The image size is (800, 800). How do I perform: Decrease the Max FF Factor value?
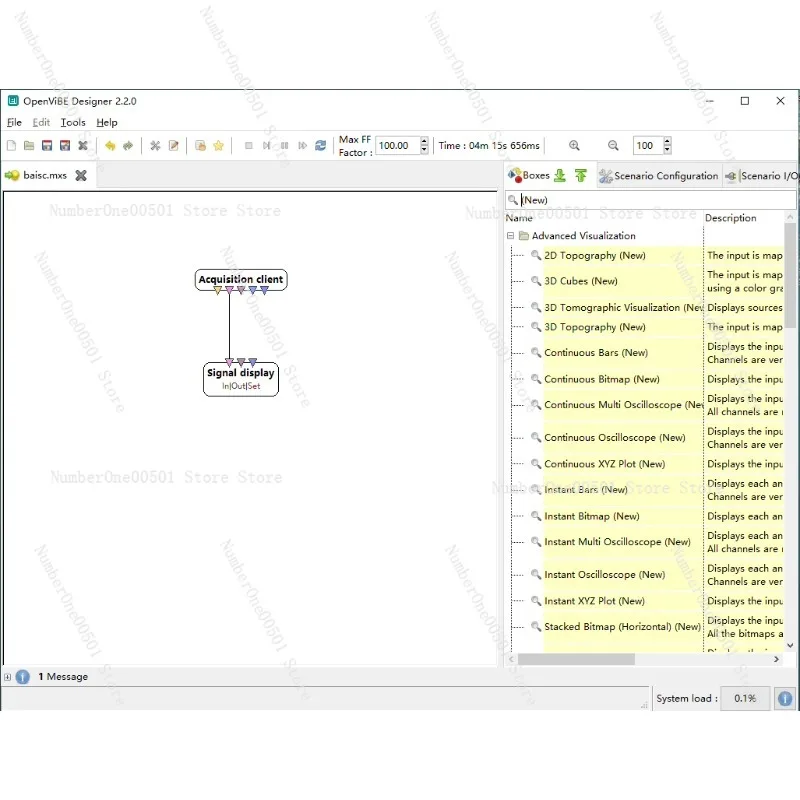click(x=424, y=150)
